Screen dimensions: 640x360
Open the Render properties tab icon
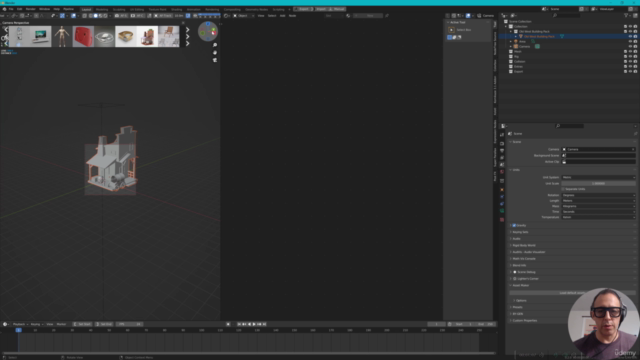click(x=502, y=143)
